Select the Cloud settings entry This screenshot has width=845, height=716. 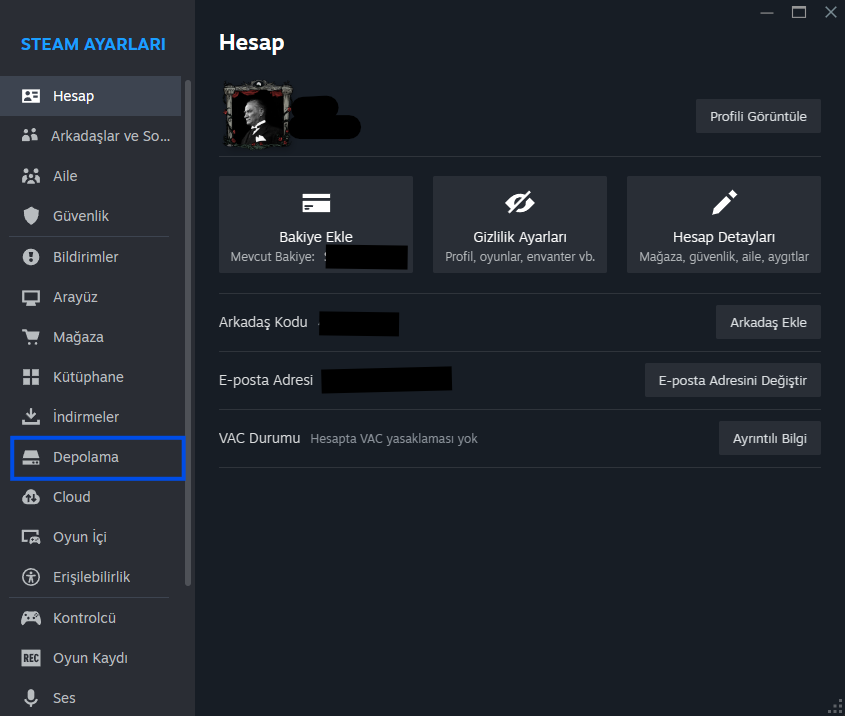point(91,497)
